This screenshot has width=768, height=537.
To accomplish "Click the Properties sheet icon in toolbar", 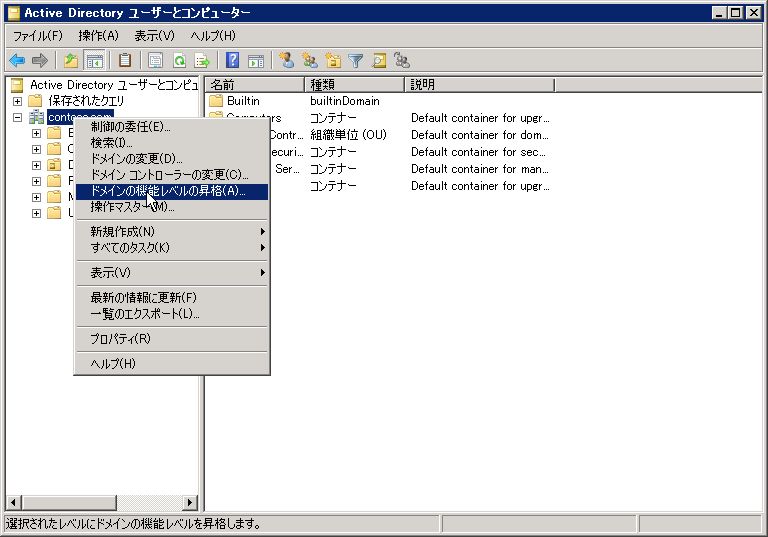I will (155, 61).
